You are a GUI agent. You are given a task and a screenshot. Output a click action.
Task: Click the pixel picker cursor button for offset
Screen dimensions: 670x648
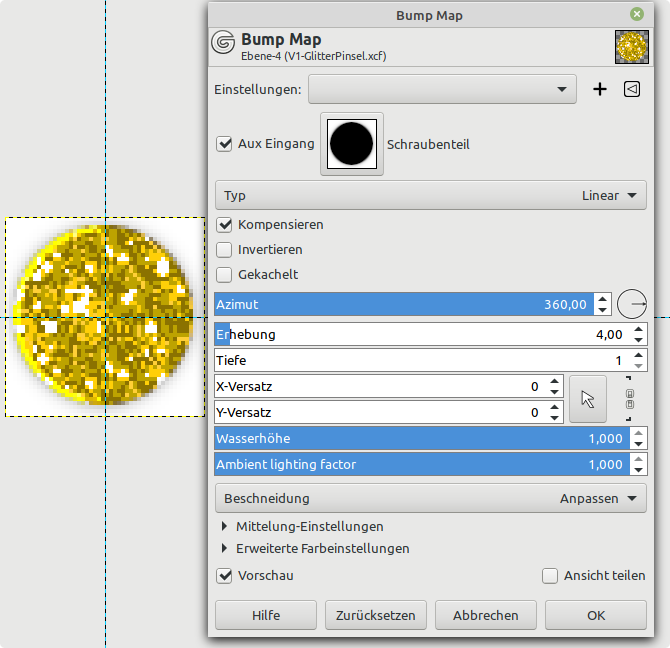tap(587, 399)
